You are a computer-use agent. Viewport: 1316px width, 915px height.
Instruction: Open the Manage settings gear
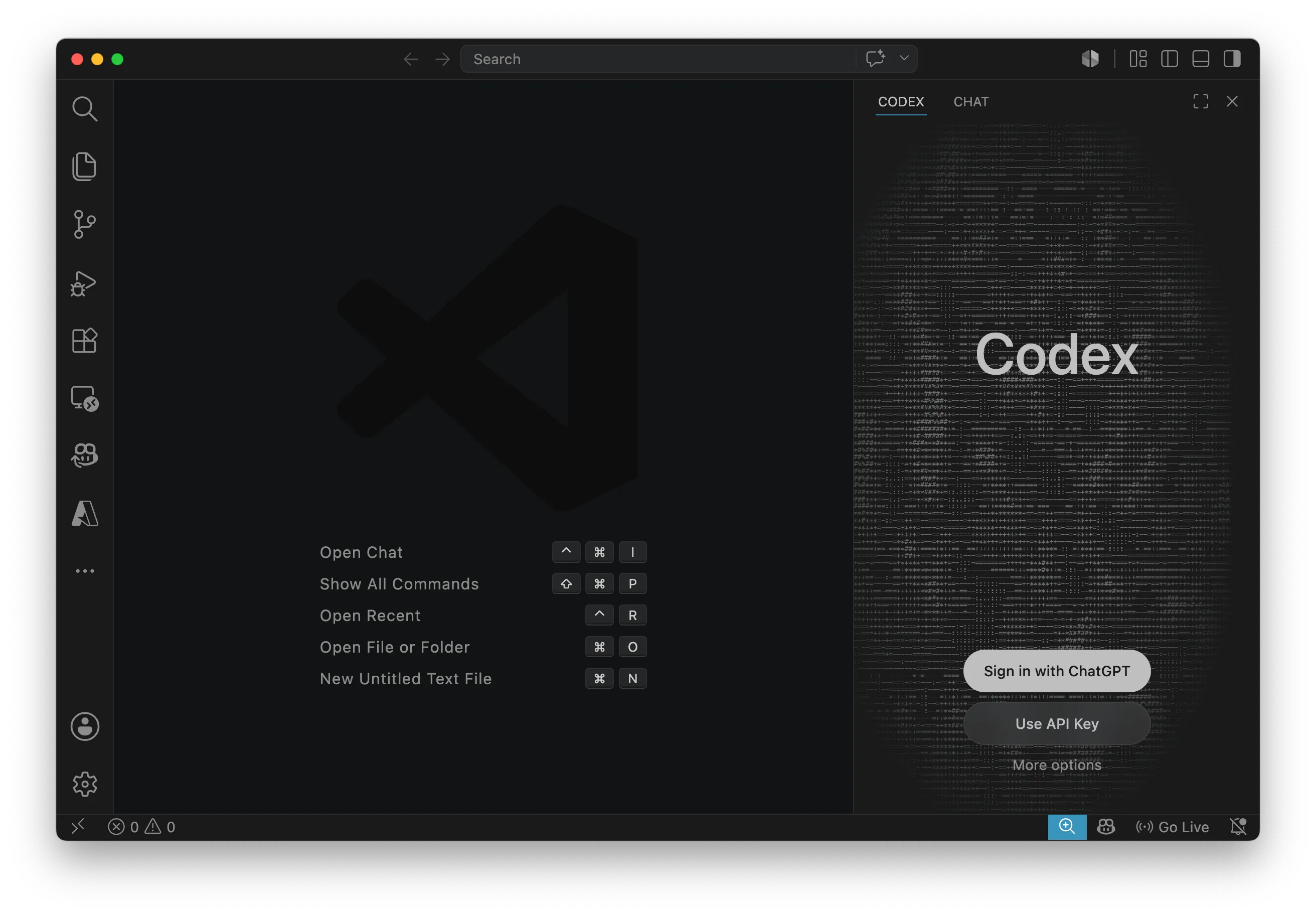85,784
